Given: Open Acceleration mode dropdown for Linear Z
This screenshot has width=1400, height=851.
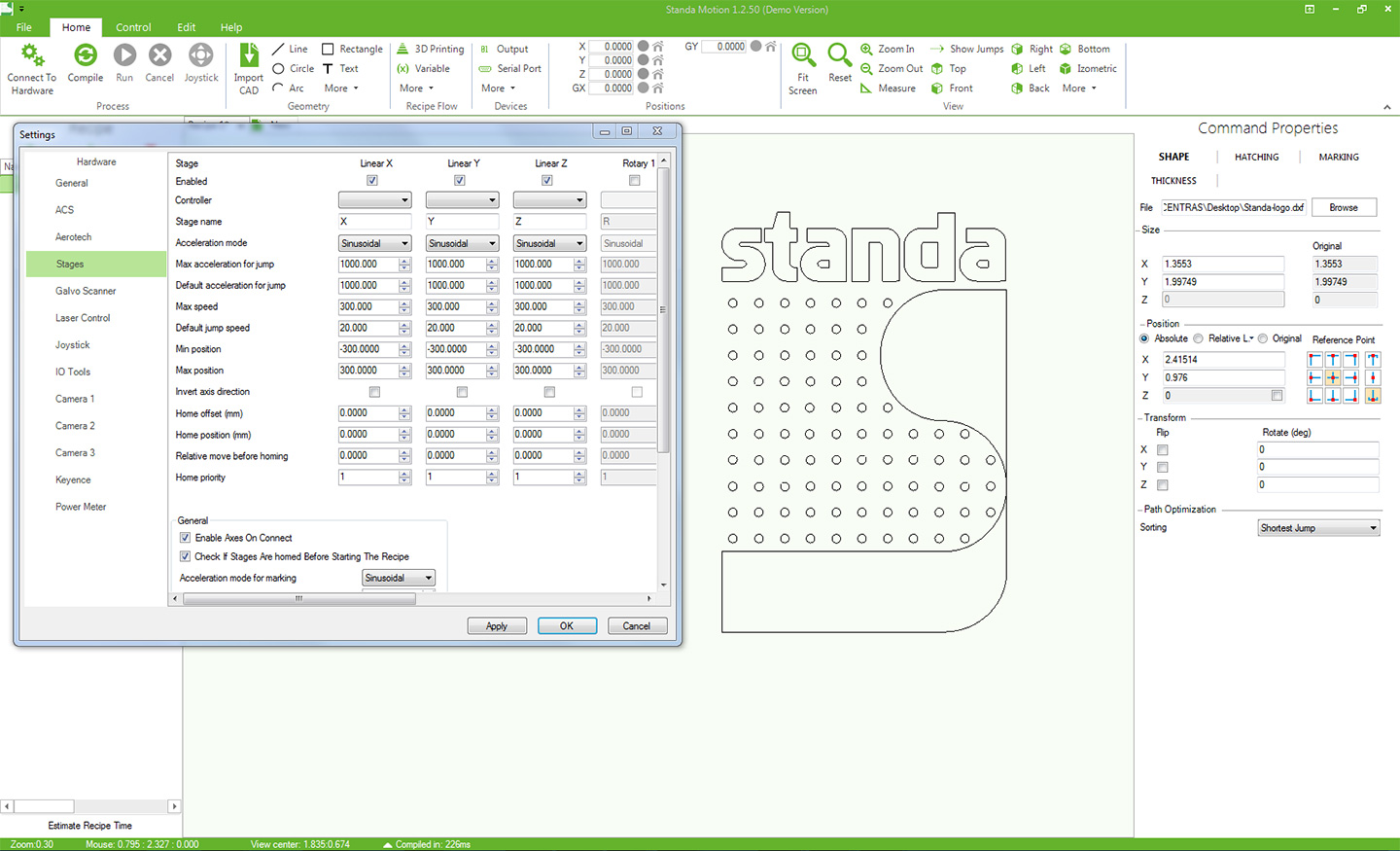Looking at the screenshot, I should click(549, 243).
